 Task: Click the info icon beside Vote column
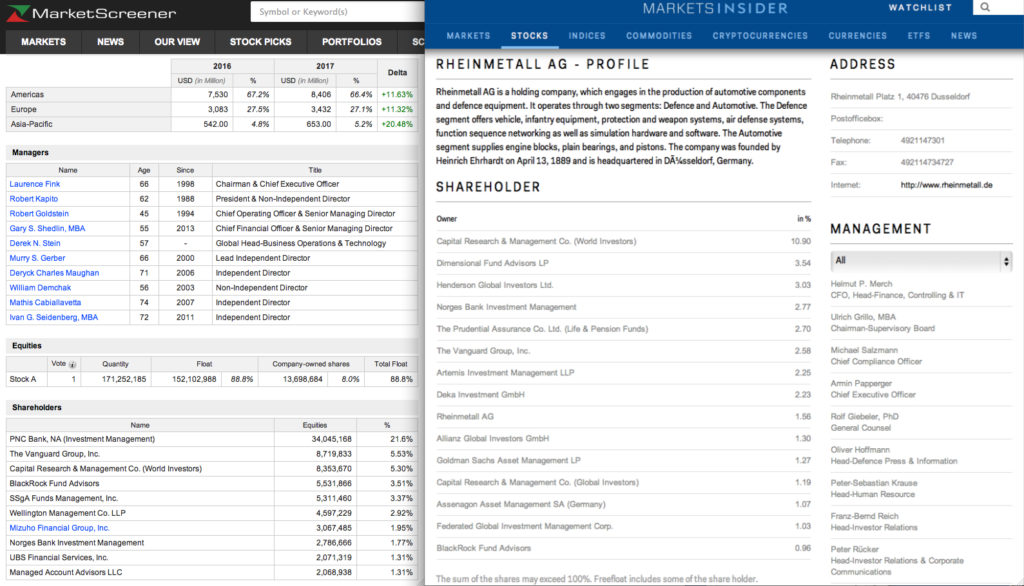[x=72, y=365]
